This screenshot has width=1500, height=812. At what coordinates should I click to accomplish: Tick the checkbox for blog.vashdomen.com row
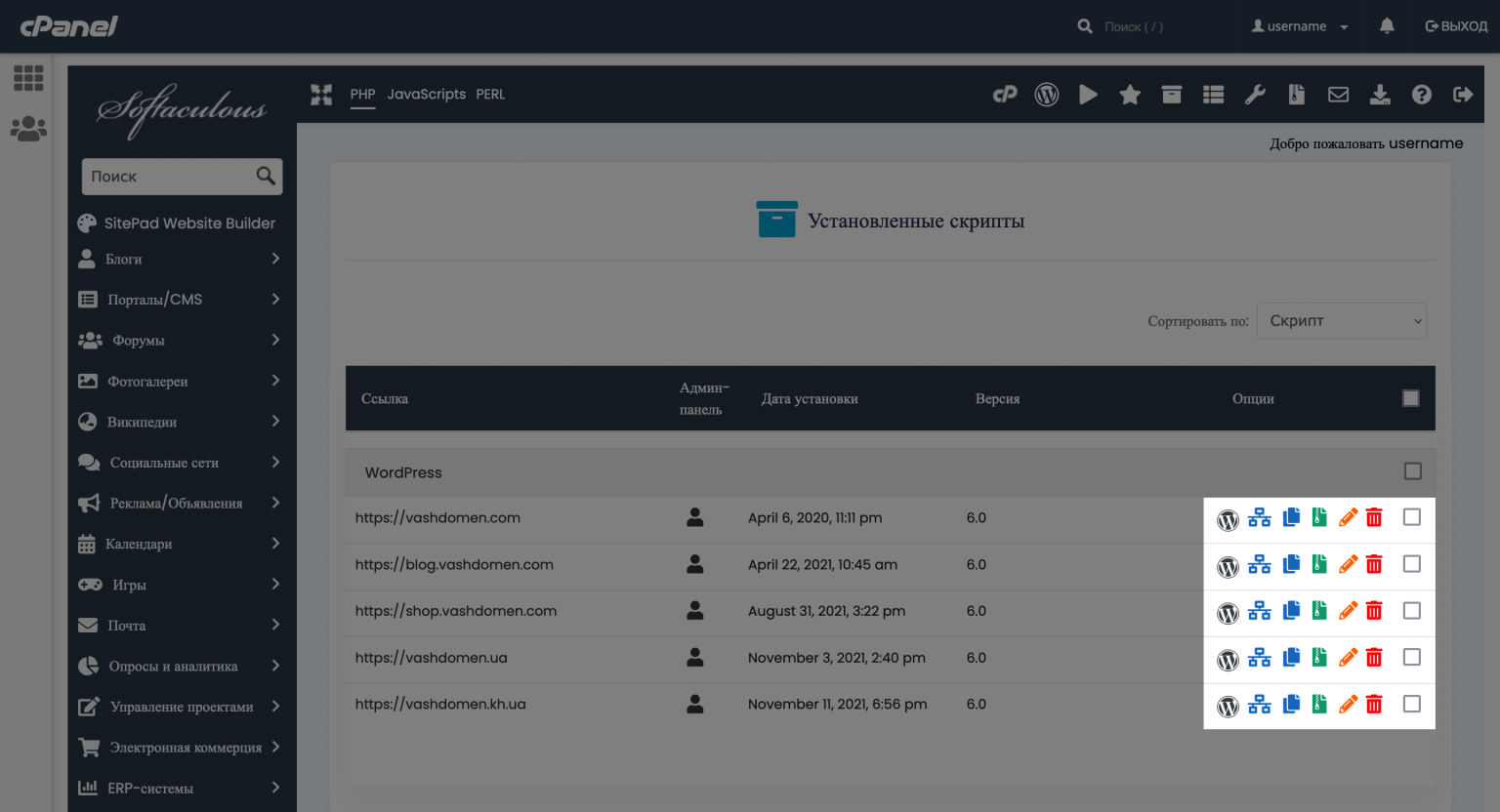[1412, 564]
